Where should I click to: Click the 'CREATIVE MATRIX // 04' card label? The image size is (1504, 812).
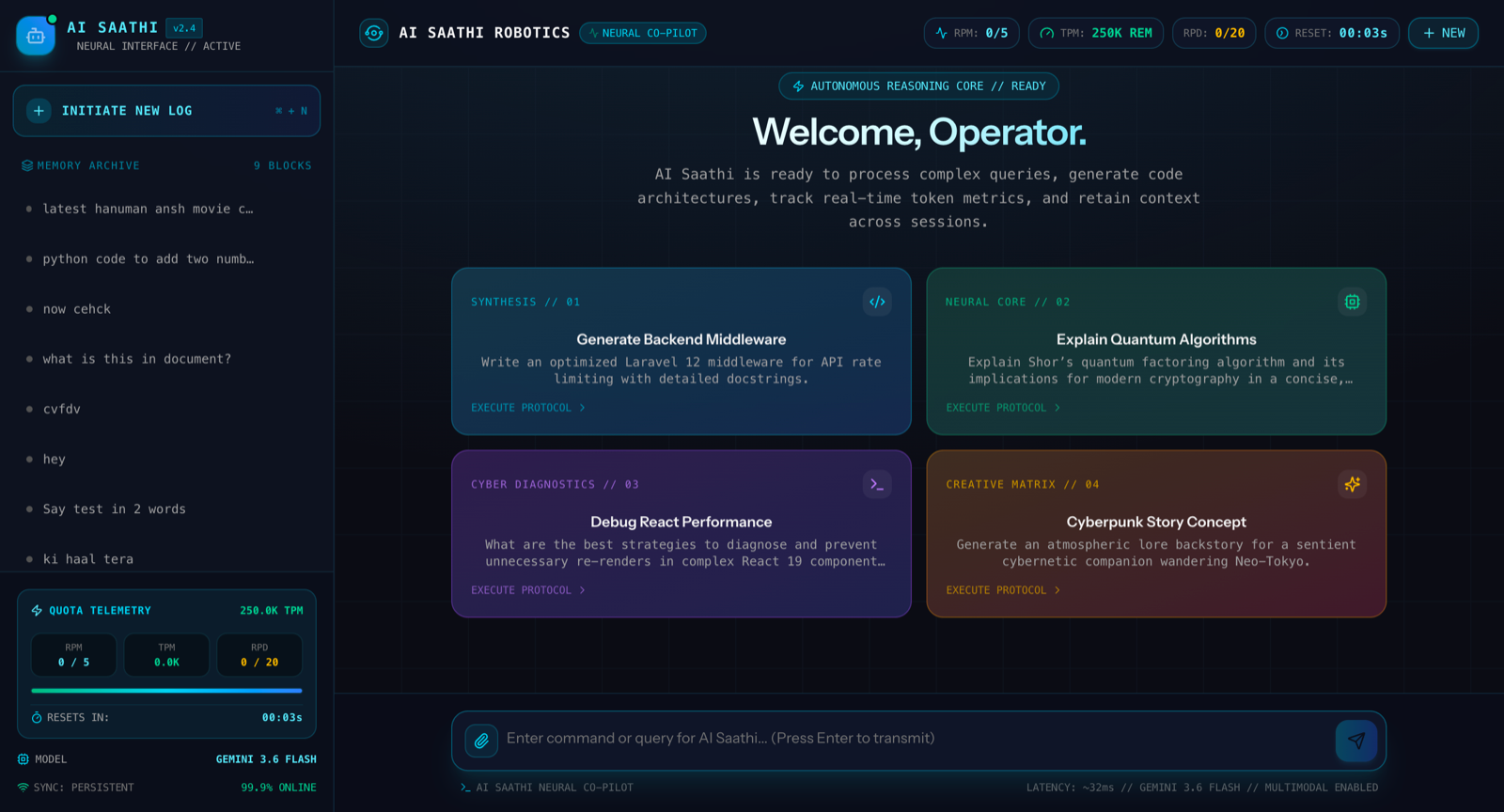pos(1023,484)
